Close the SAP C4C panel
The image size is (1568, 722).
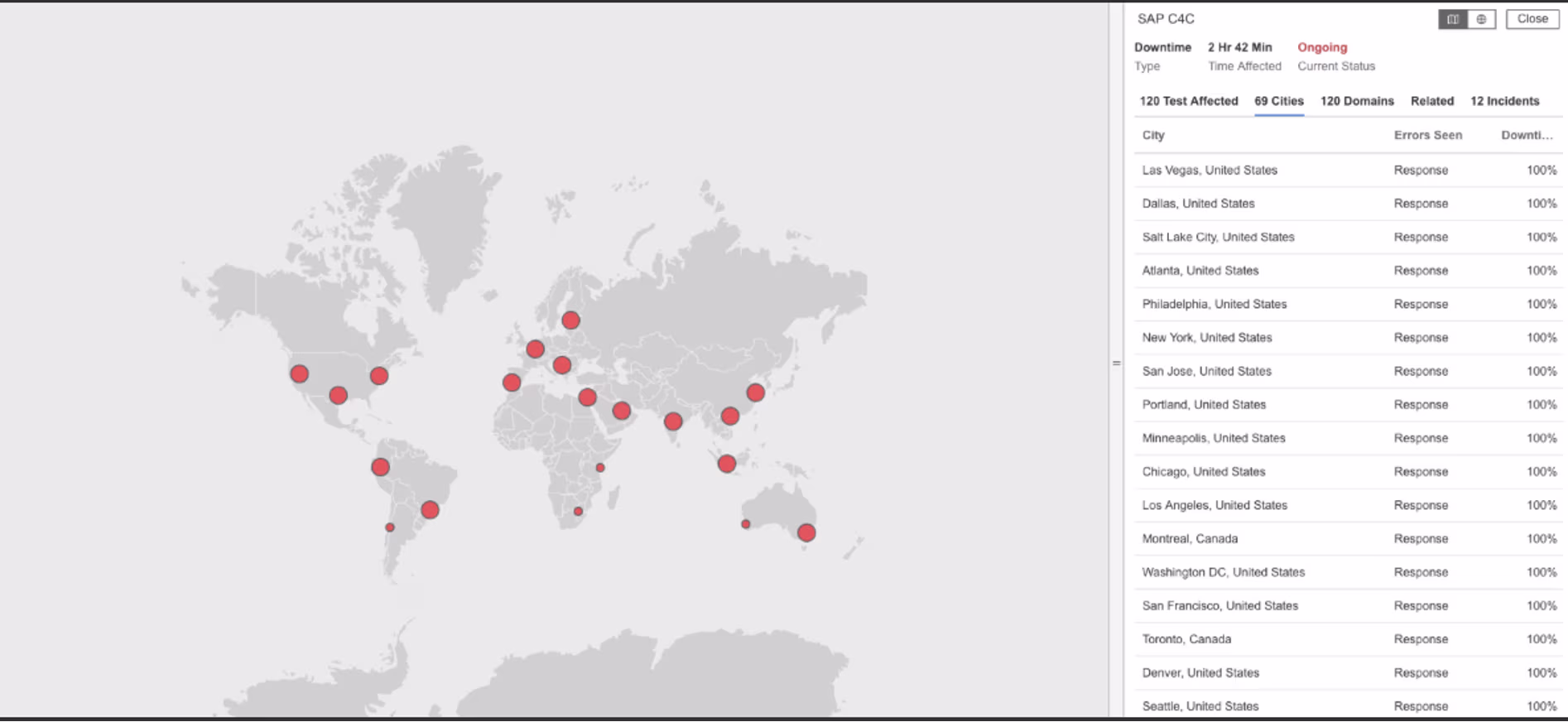tap(1532, 19)
